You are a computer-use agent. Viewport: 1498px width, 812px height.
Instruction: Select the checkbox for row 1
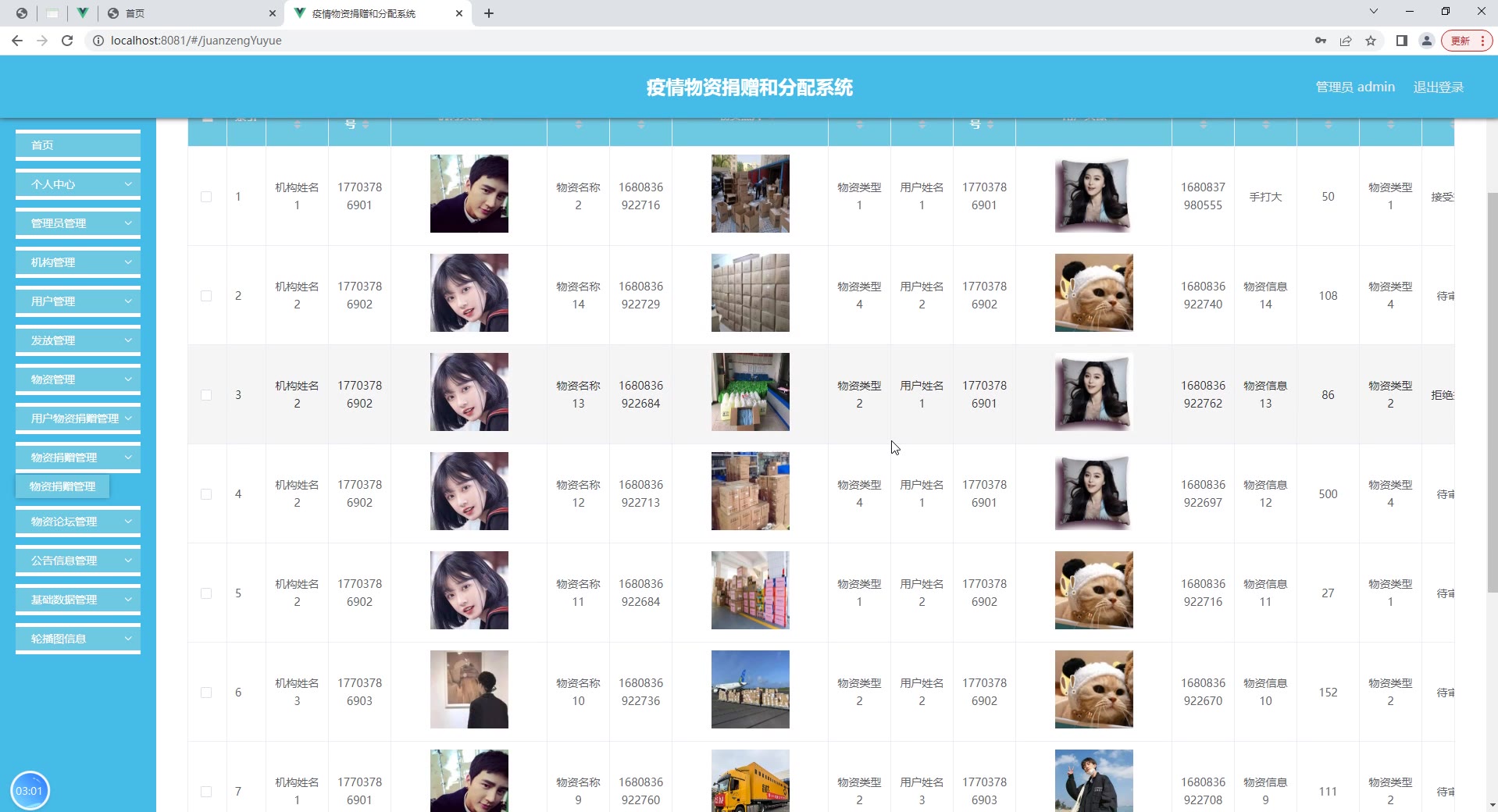coord(206,197)
